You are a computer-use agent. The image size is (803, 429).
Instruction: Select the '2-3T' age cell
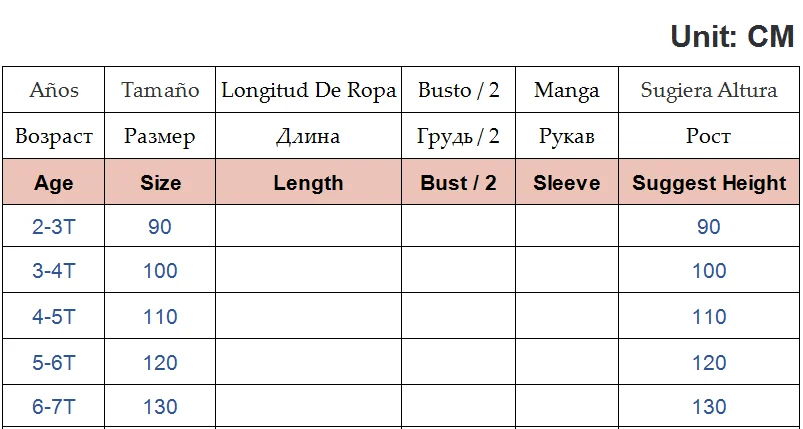click(54, 227)
